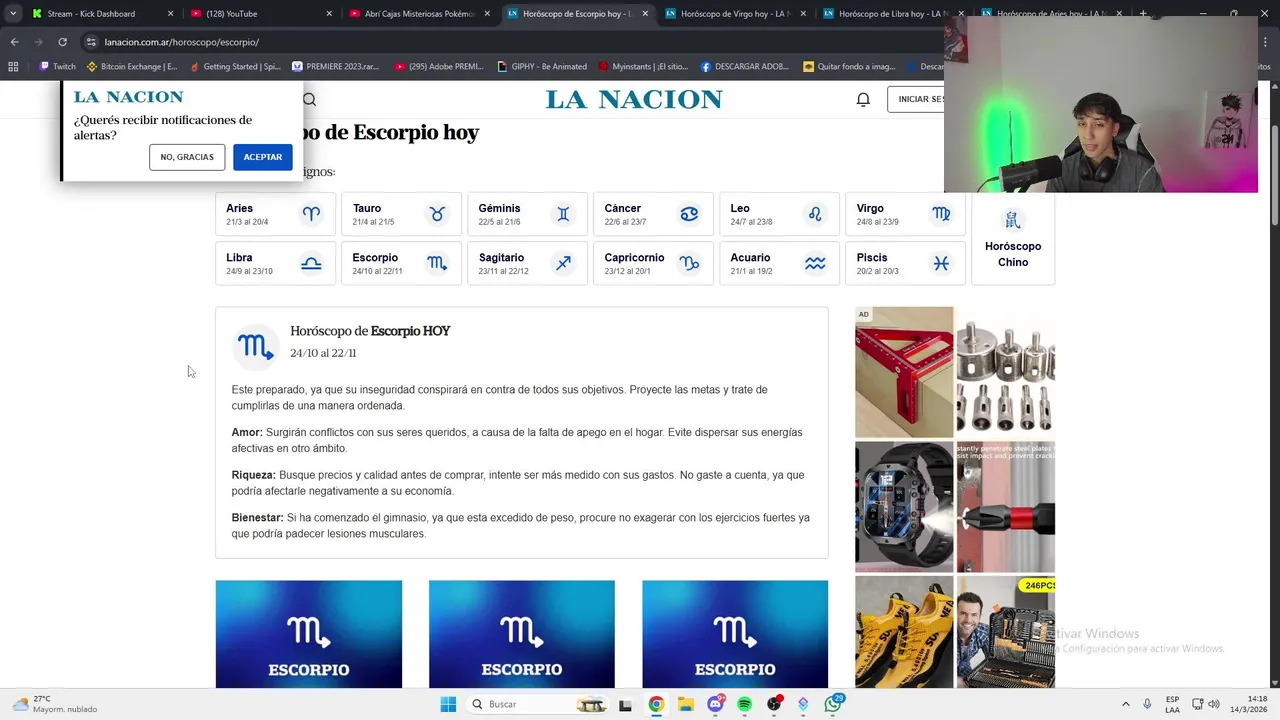The width and height of the screenshot is (1280, 720).
Task: Open WhatsApp from the taskbar
Action: 833,704
